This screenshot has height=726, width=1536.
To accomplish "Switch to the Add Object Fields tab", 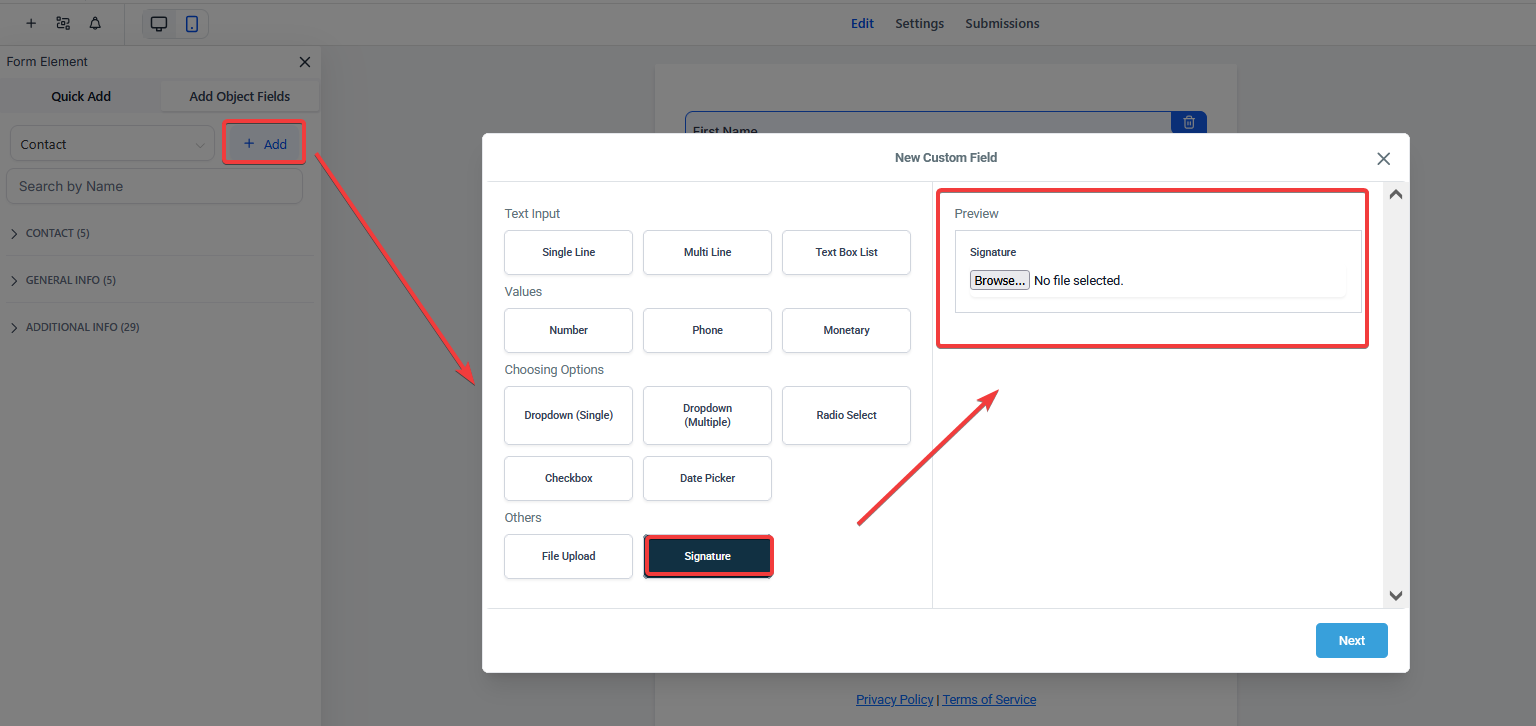I will pyautogui.click(x=240, y=97).
